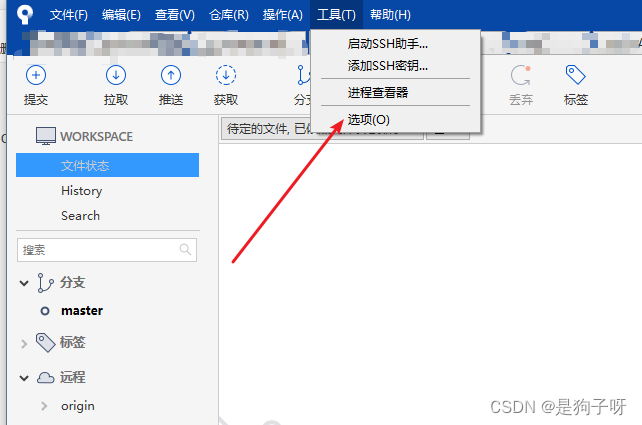The width and height of the screenshot is (642, 425).
Task: Click the cloud icon beside 远程
Action: point(45,378)
